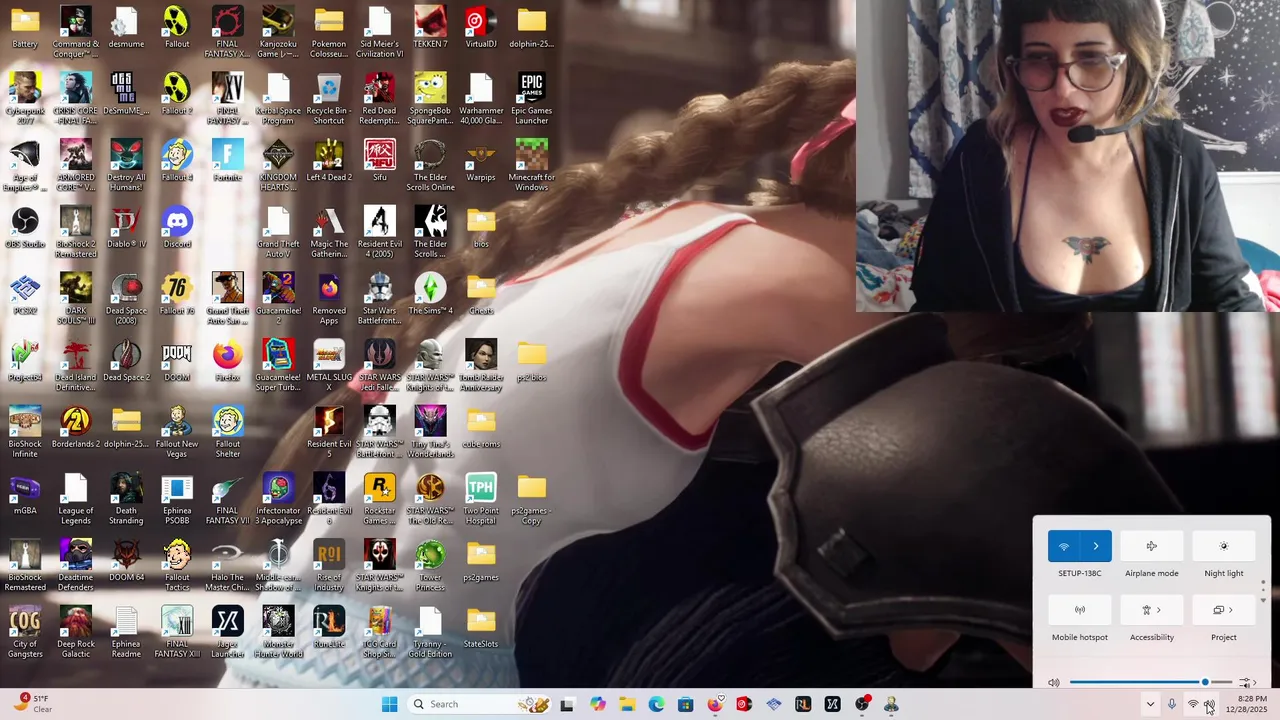The height and width of the screenshot is (720, 1280).
Task: Select League of Legends shortcut
Action: click(x=76, y=499)
